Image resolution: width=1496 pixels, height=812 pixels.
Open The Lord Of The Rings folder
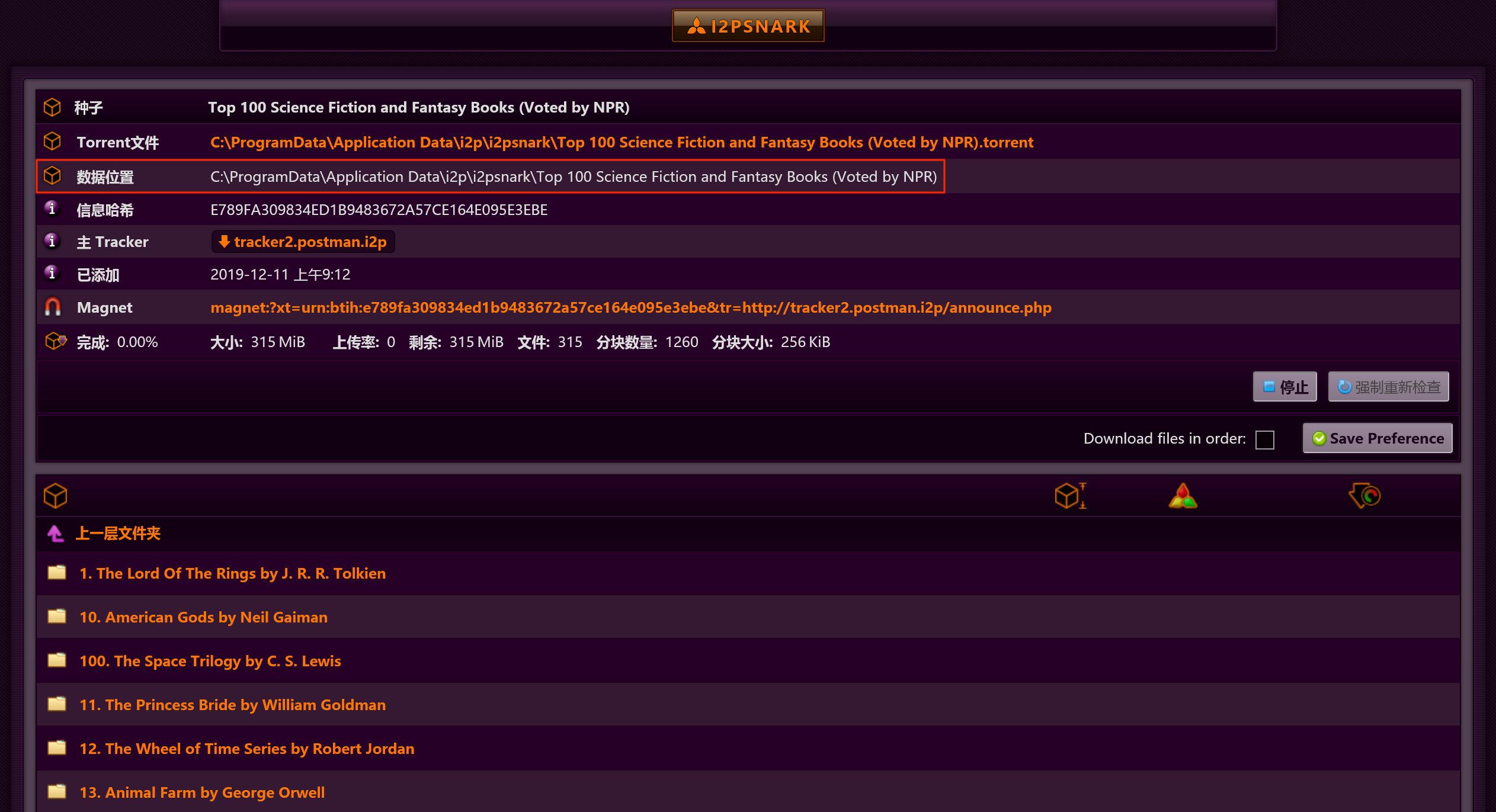[x=232, y=573]
